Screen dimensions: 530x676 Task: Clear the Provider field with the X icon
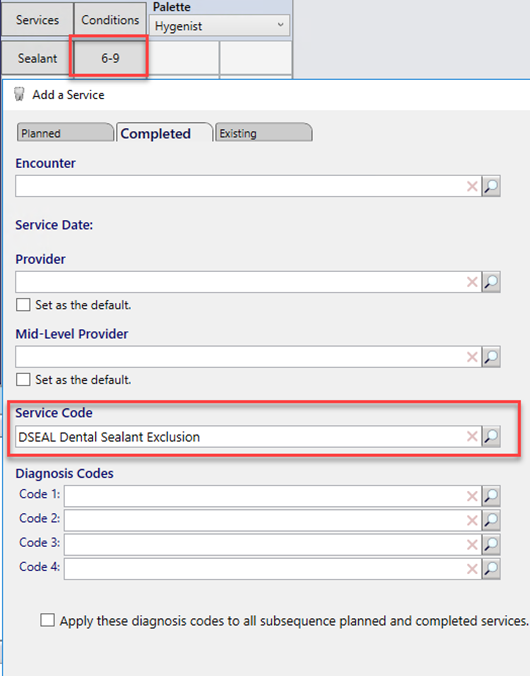pyautogui.click(x=472, y=282)
